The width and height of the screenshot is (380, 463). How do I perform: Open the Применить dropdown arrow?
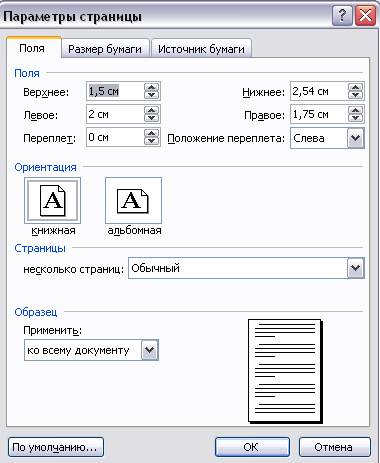click(x=150, y=350)
